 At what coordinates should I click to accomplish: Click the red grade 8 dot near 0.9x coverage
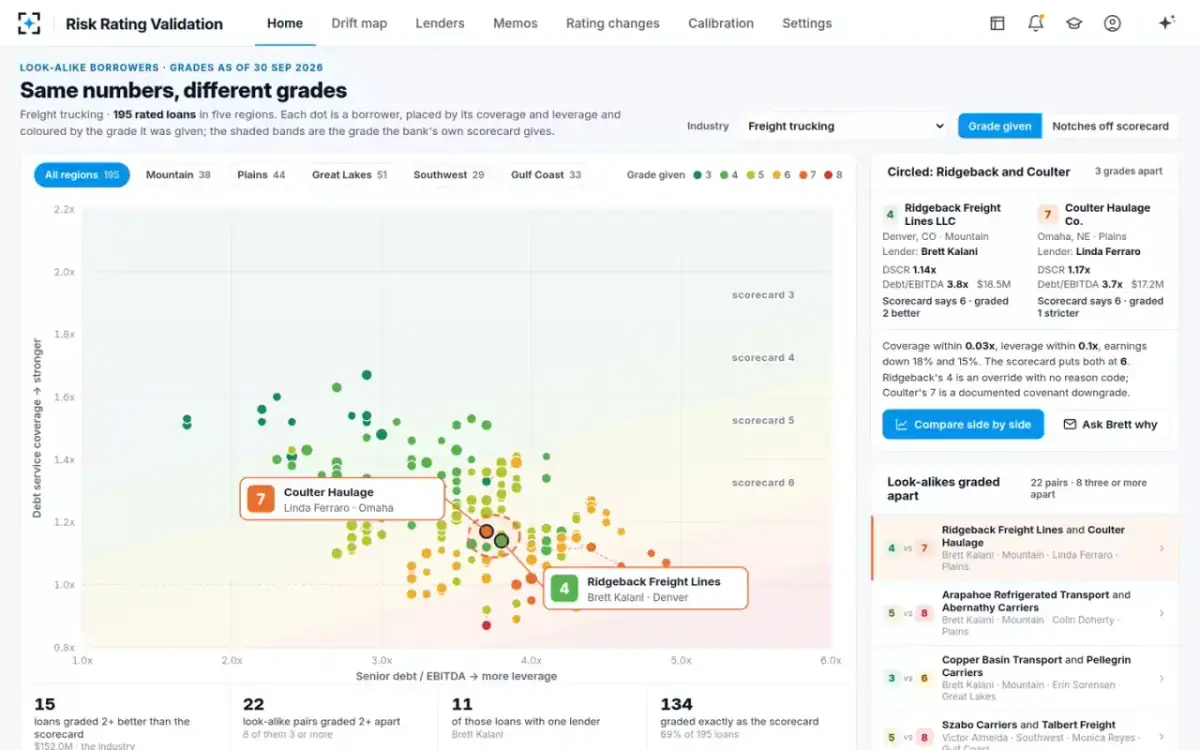tap(486, 625)
